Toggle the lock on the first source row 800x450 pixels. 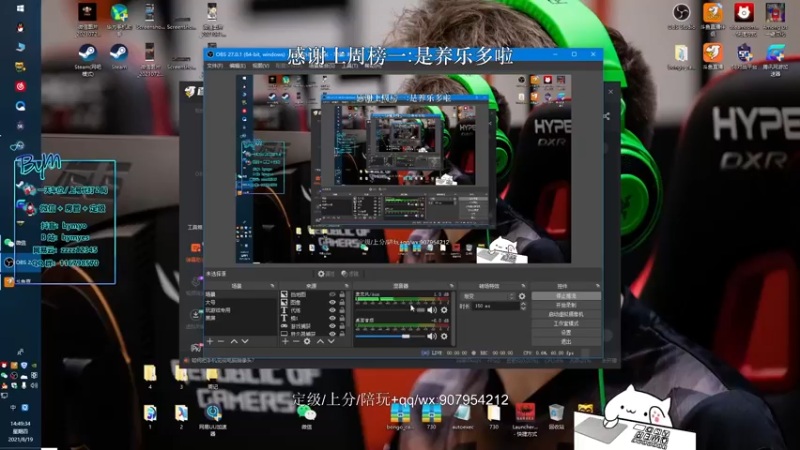pyautogui.click(x=342, y=294)
